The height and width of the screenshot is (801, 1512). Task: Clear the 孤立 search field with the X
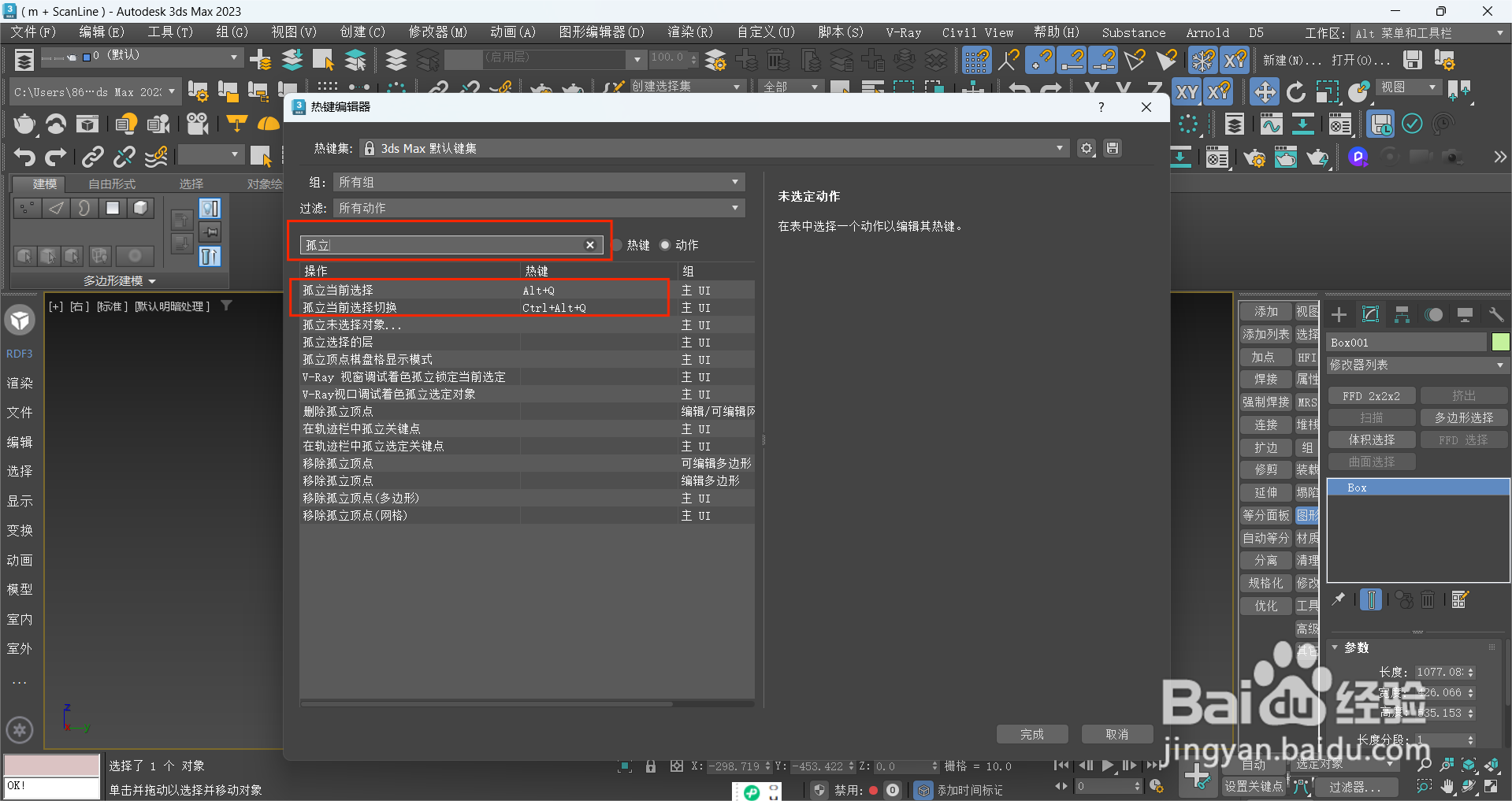(x=590, y=245)
